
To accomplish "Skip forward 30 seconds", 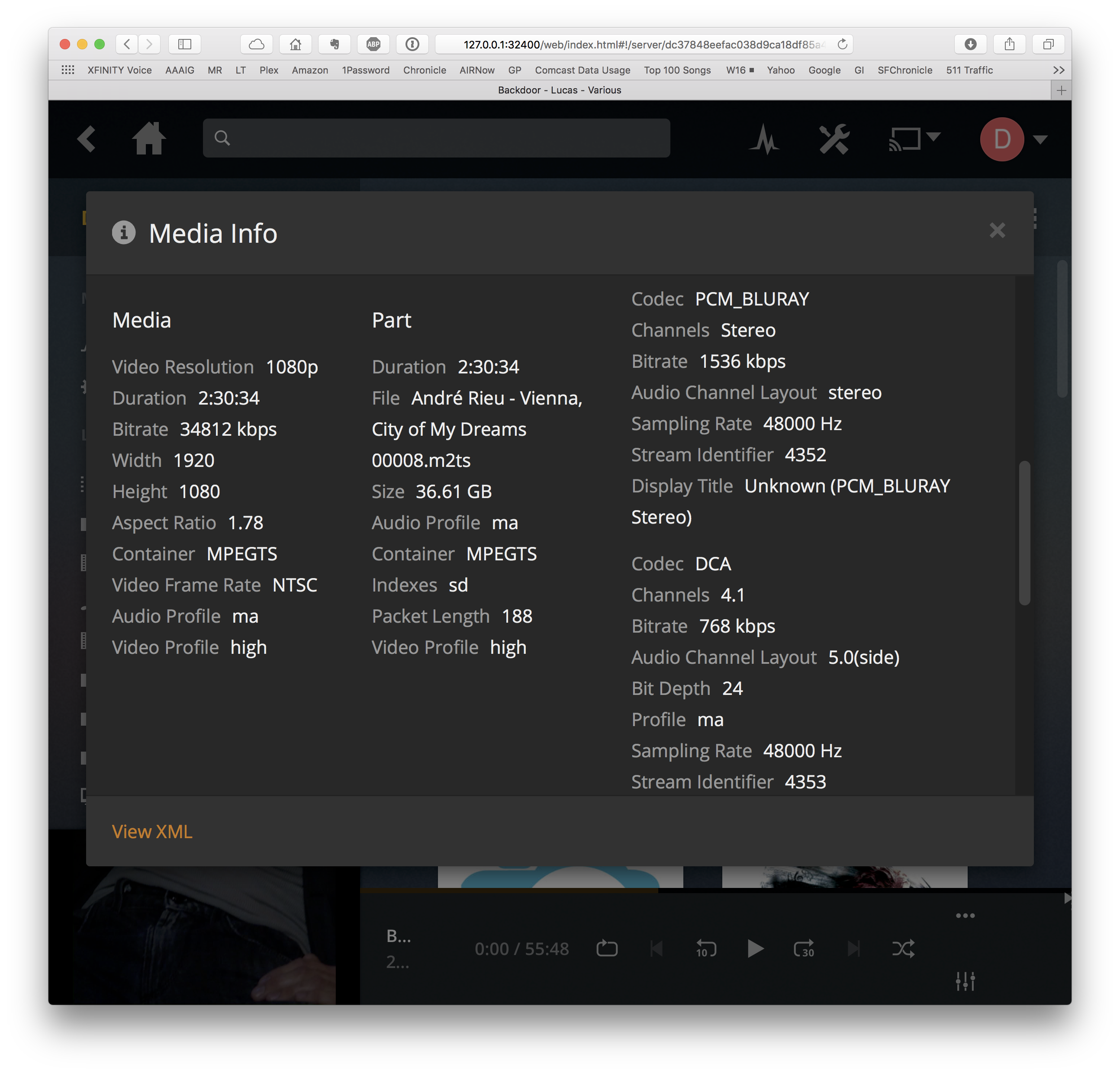I will click(804, 949).
